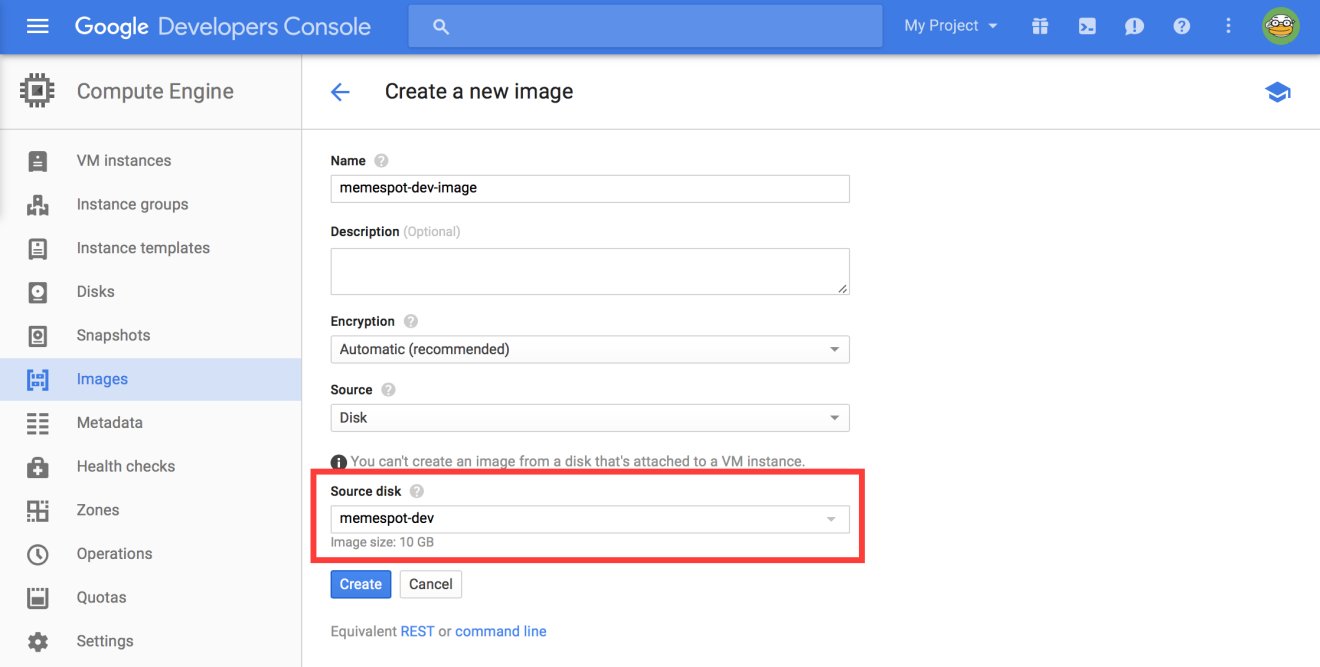Image resolution: width=1320 pixels, height=667 pixels.
Task: Show help tooltip next to Name
Action: click(x=381, y=160)
